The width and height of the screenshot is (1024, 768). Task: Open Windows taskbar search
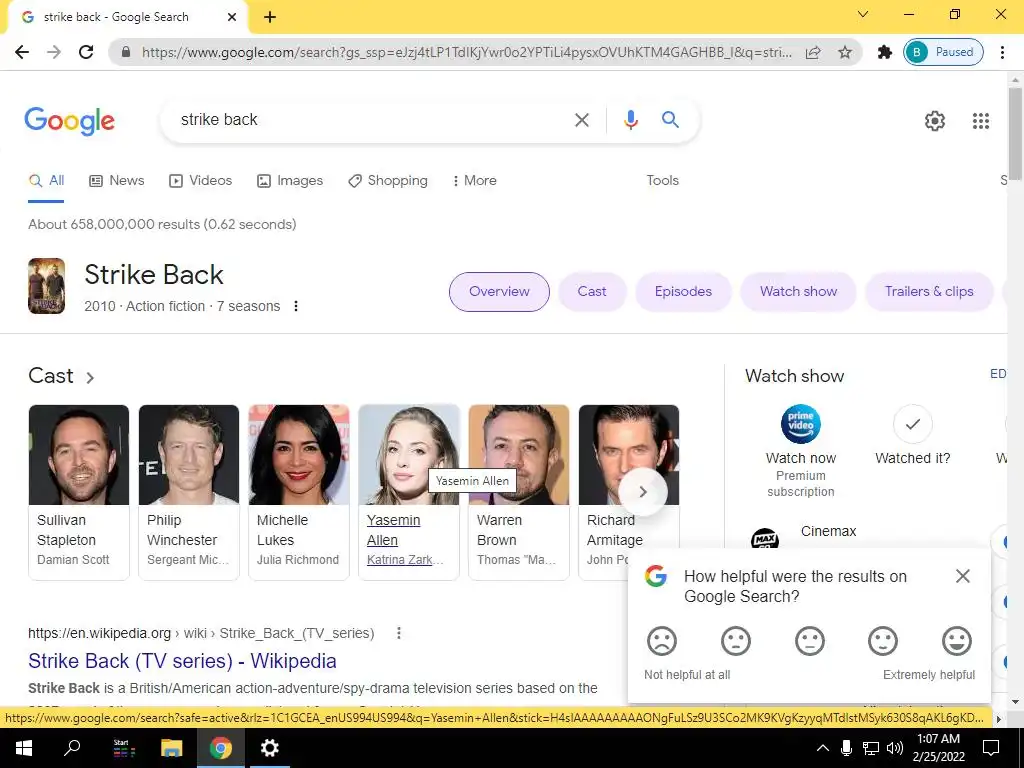coord(72,748)
